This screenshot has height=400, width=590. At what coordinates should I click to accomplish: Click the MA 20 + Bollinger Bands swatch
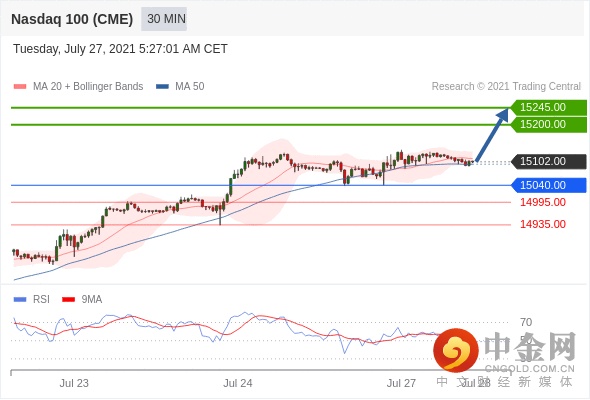tap(20, 87)
